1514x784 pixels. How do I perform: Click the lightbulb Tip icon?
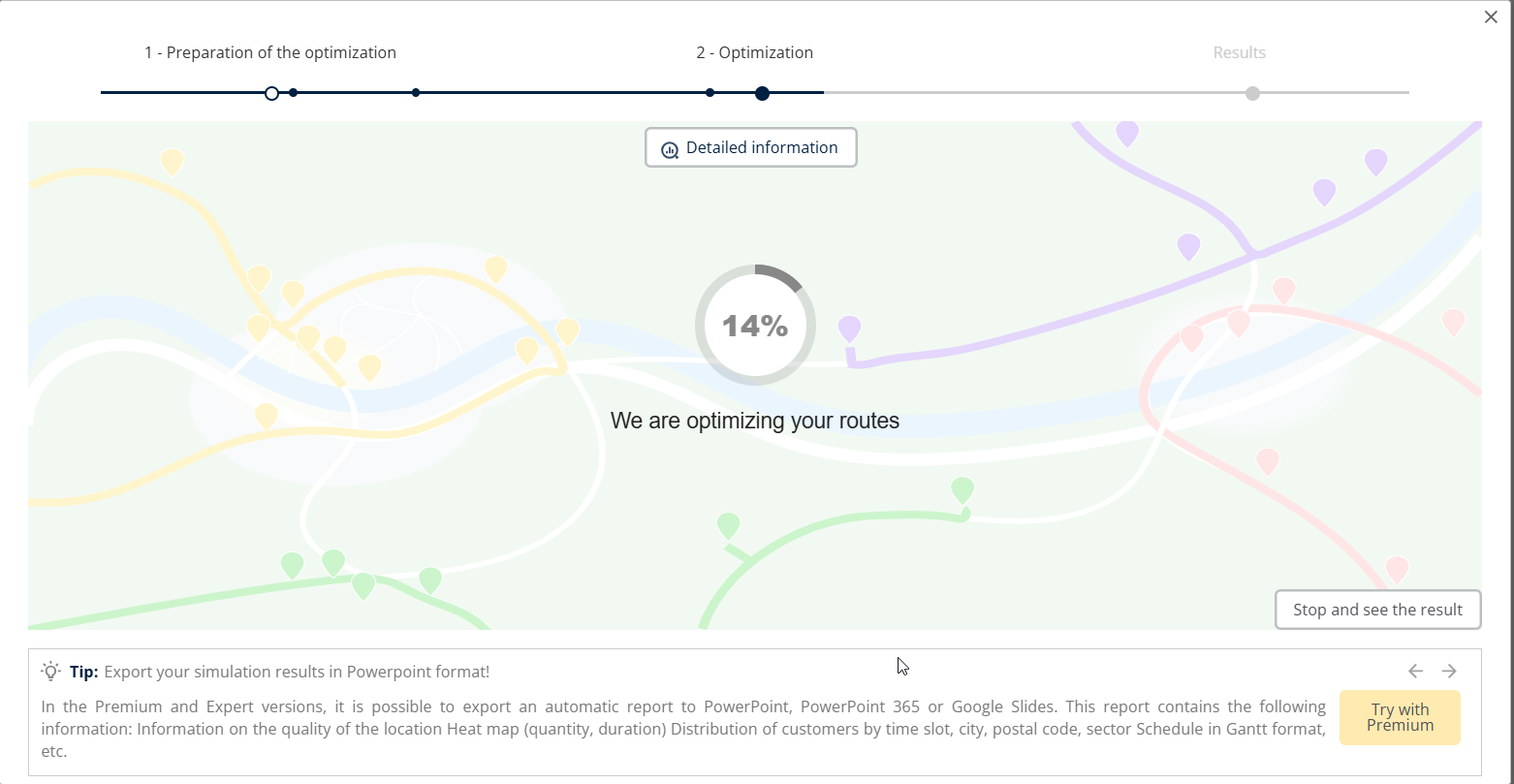tap(51, 671)
